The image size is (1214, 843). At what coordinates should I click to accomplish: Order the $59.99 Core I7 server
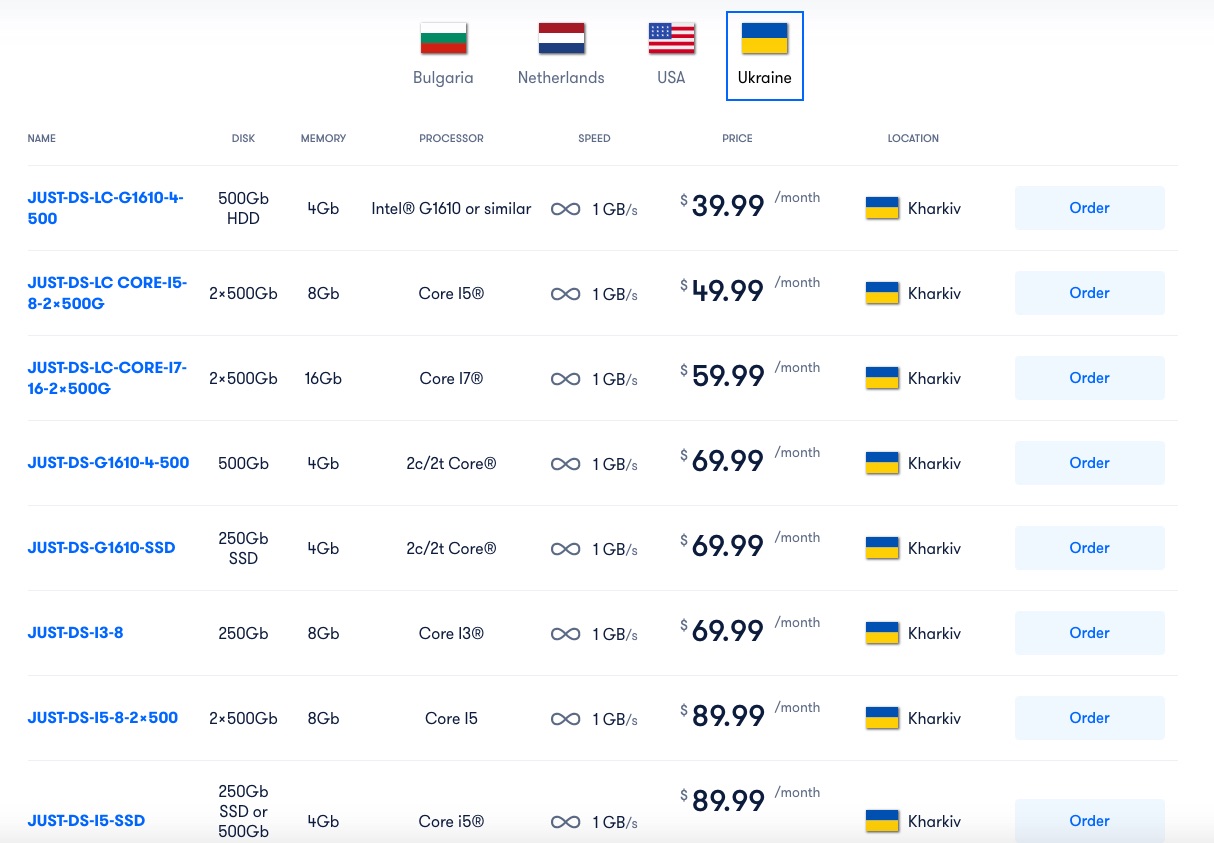[x=1089, y=378]
